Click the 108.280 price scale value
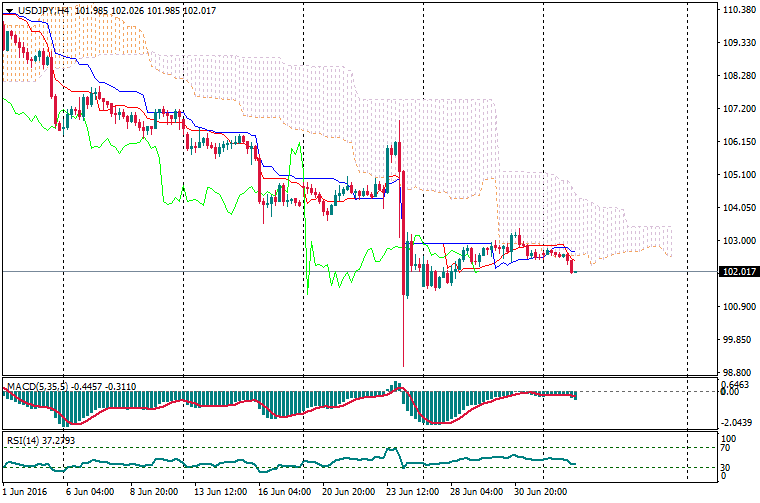The height and width of the screenshot is (503, 760). coord(739,76)
